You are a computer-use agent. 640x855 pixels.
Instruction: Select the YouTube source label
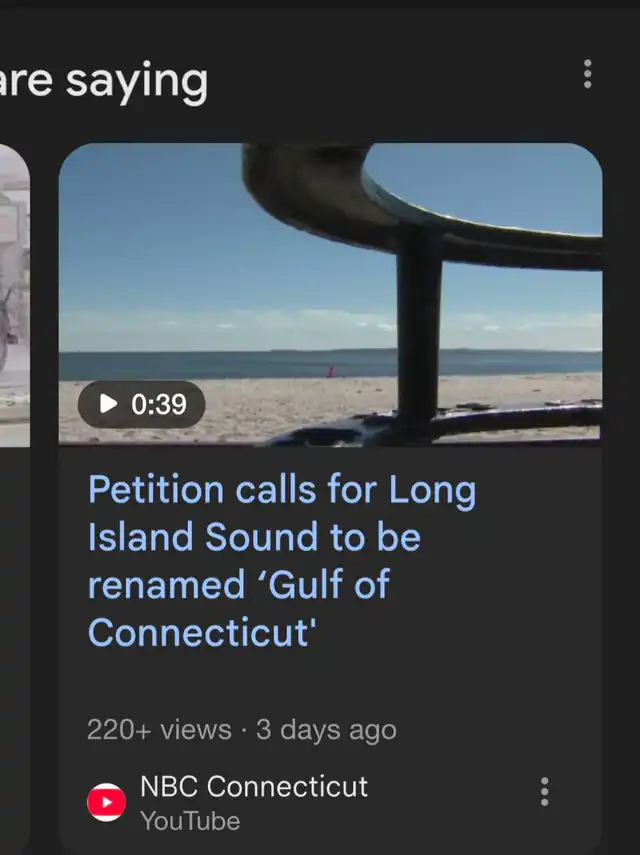pyautogui.click(x=190, y=821)
